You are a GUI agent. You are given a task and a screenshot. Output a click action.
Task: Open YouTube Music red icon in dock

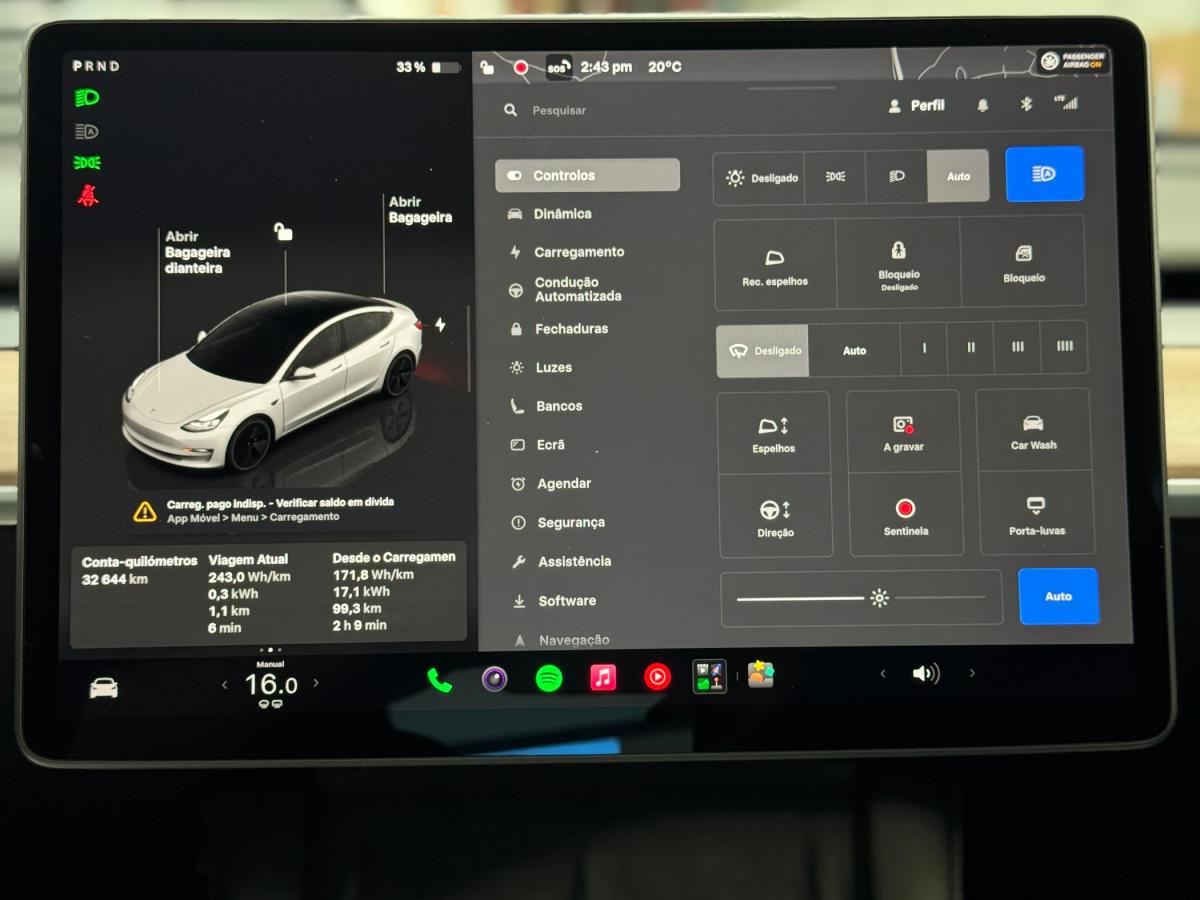click(x=657, y=677)
